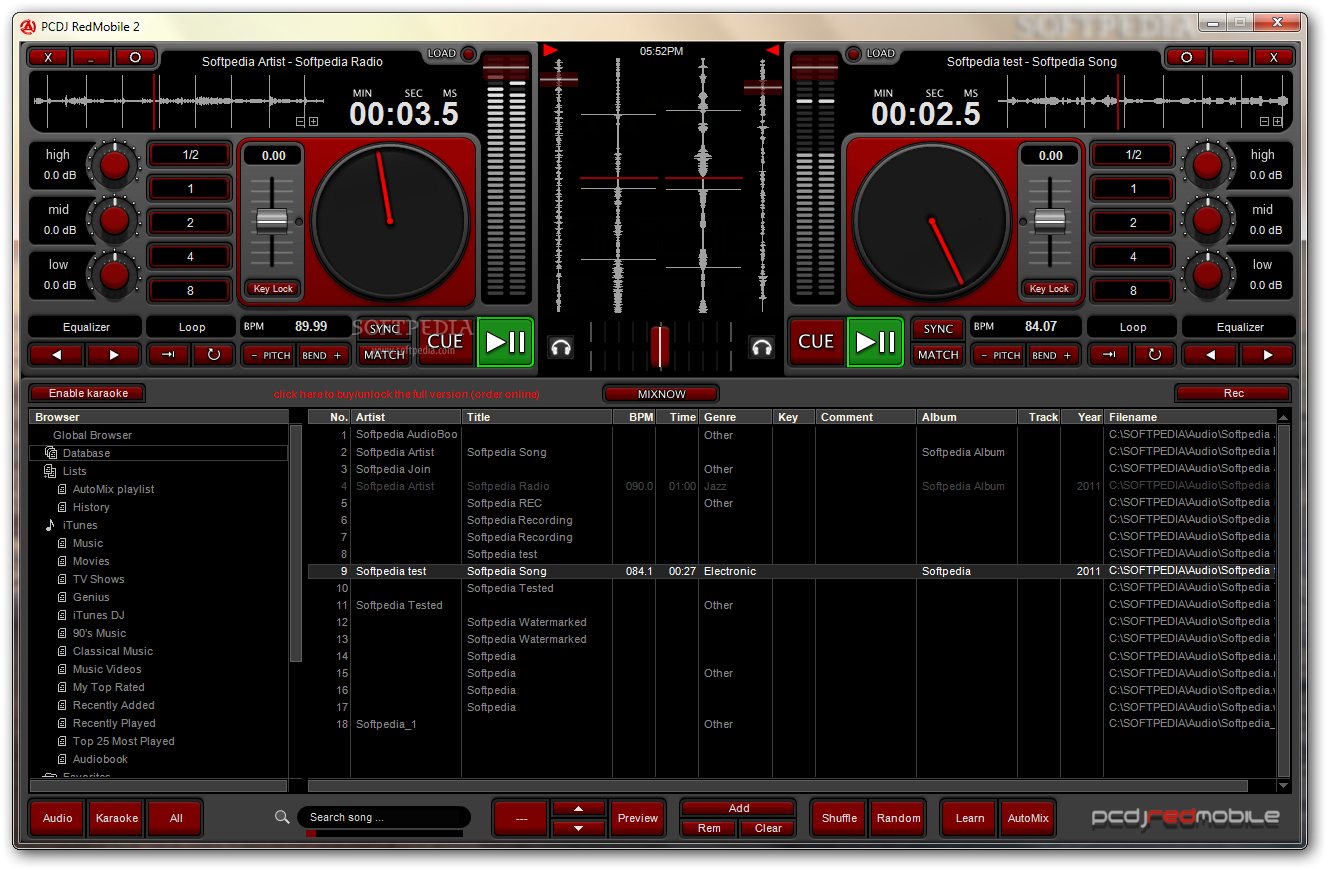Click right deck previous equalizer arrow

1211,354
